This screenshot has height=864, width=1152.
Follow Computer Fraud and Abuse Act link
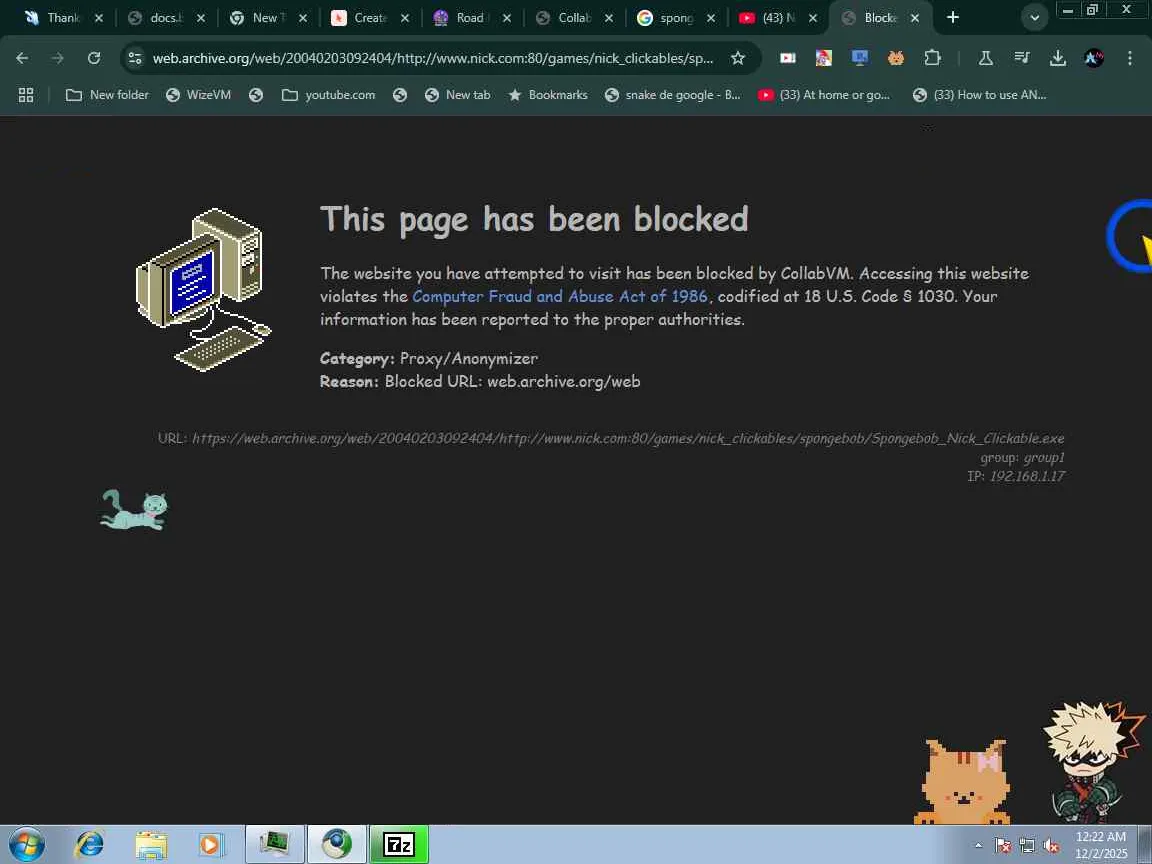(x=560, y=296)
